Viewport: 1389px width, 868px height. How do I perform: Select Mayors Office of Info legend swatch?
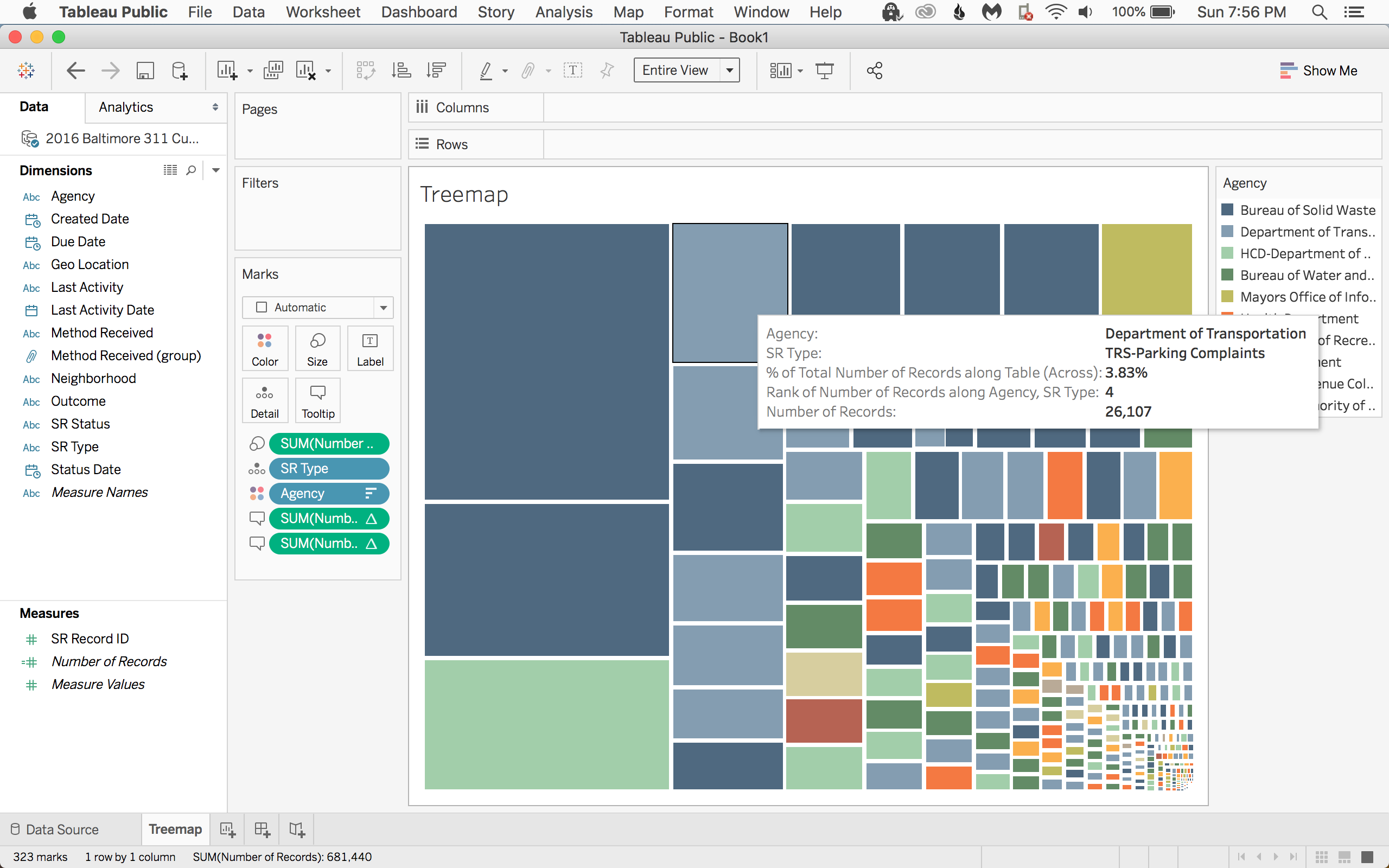click(x=1228, y=296)
